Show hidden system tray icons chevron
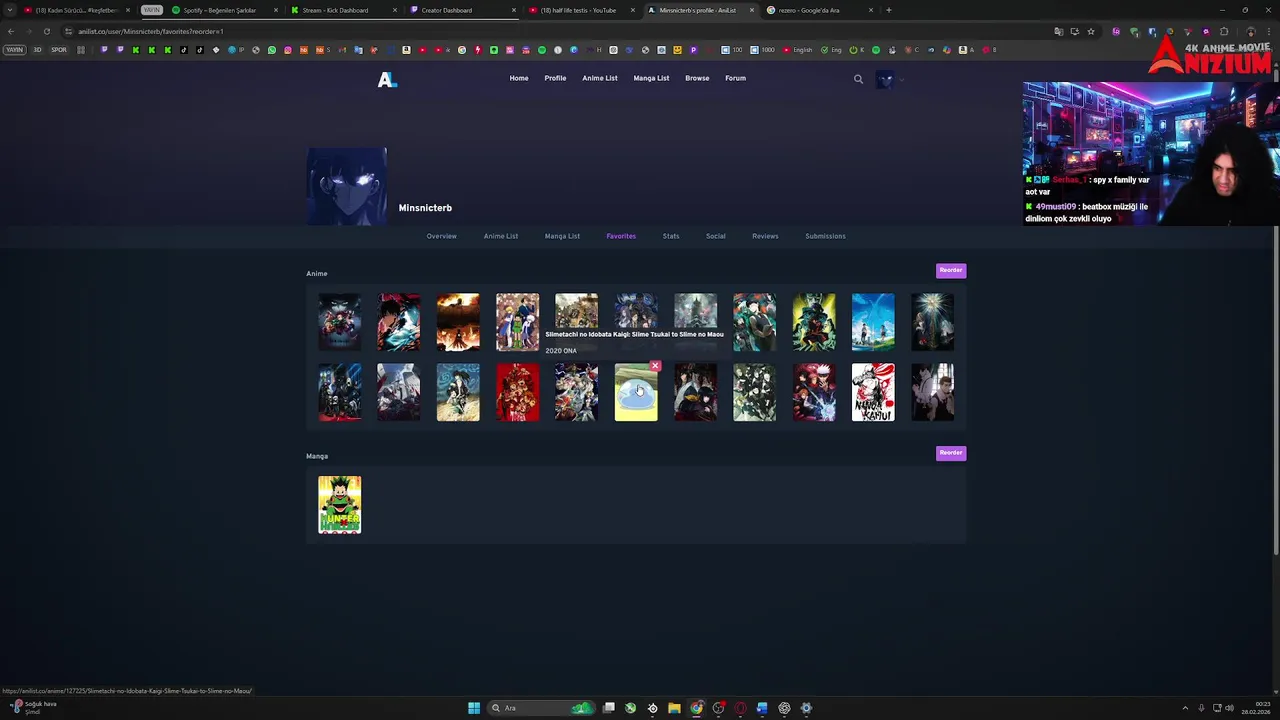This screenshot has width=1280, height=720. click(1185, 708)
